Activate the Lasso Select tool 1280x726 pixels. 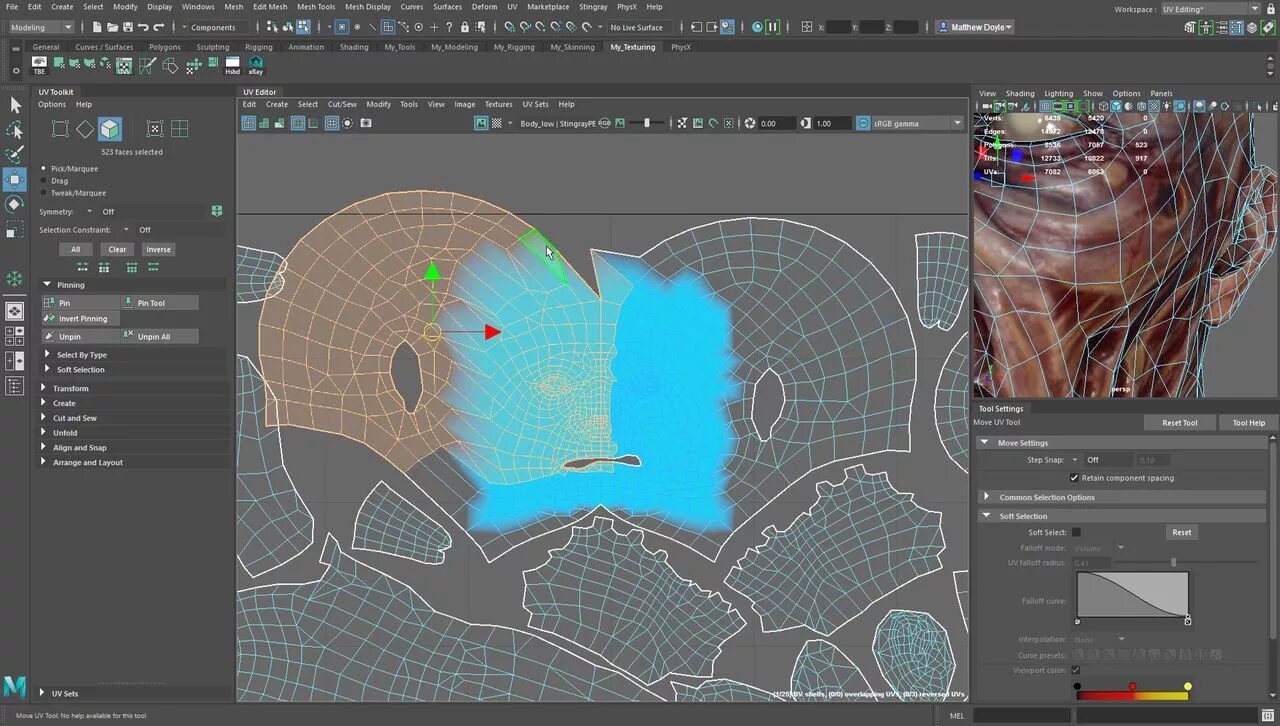(x=15, y=130)
